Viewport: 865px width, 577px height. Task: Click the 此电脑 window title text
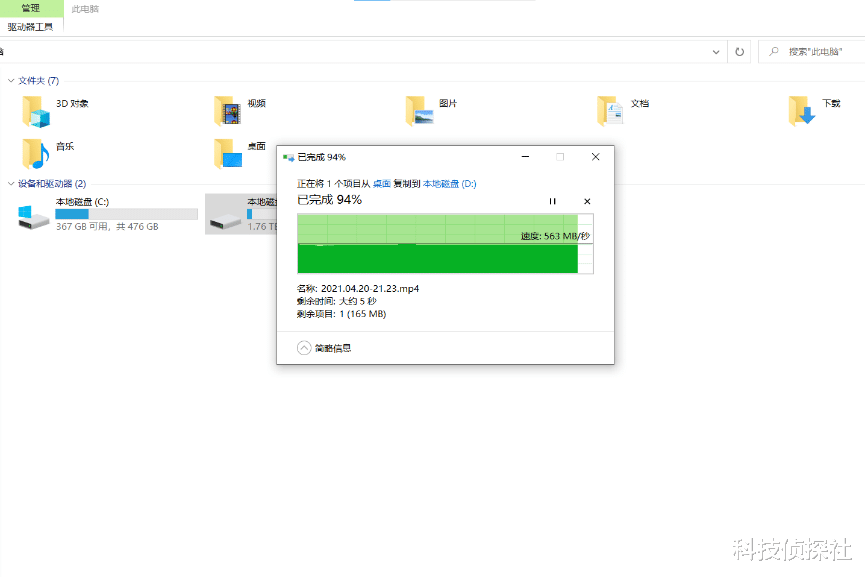pos(85,9)
